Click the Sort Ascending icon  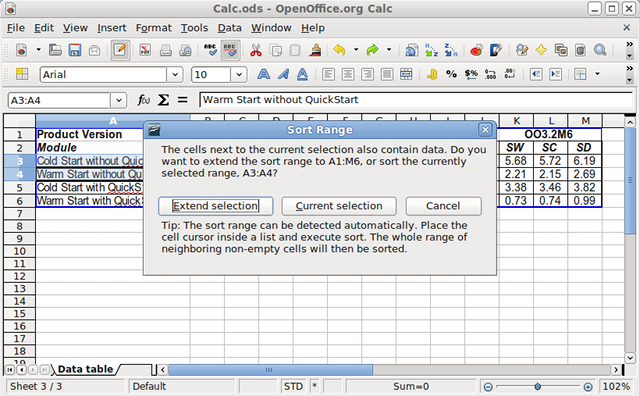pos(431,50)
